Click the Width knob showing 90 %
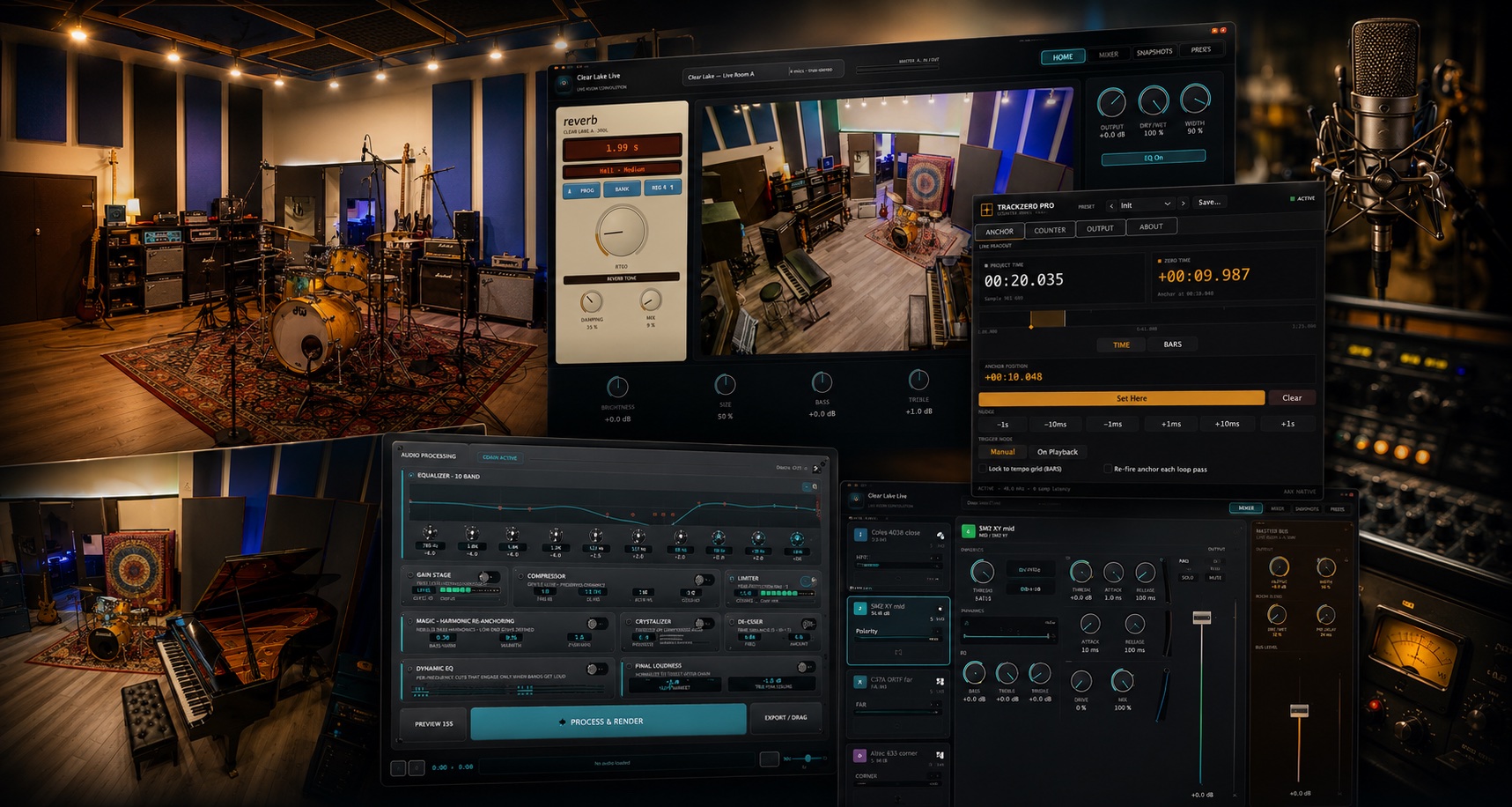 pos(1195,99)
